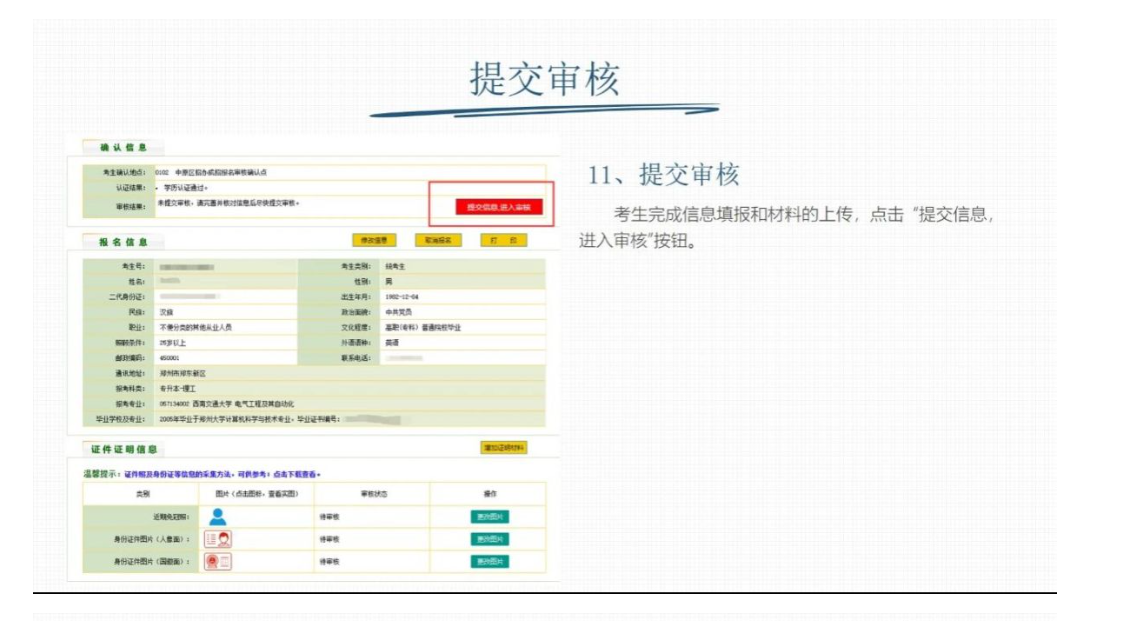View the 身份证件图片（国徽面）thumbnail icon

[218, 559]
